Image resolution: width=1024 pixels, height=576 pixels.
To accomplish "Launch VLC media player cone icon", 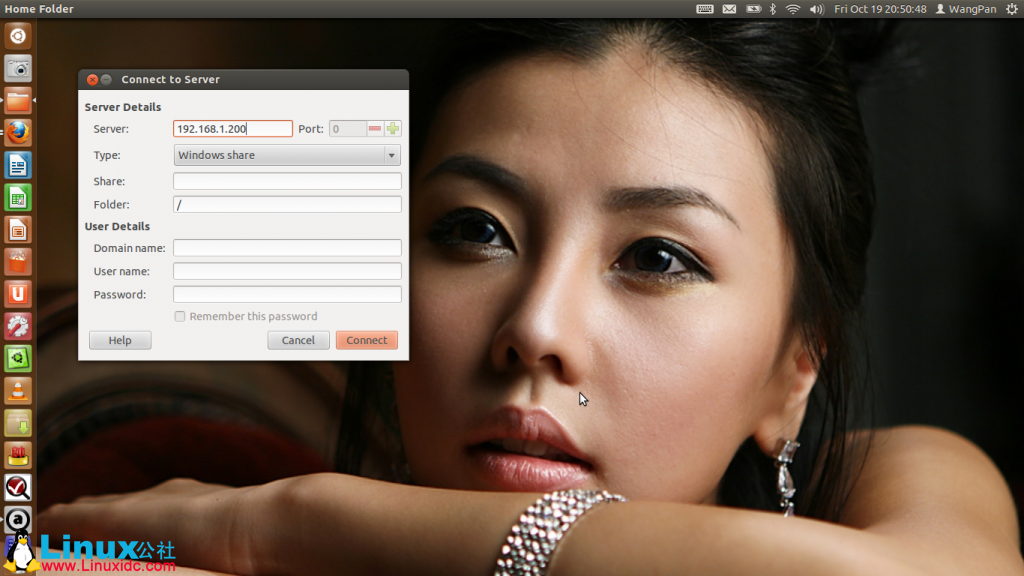I will pyautogui.click(x=18, y=391).
